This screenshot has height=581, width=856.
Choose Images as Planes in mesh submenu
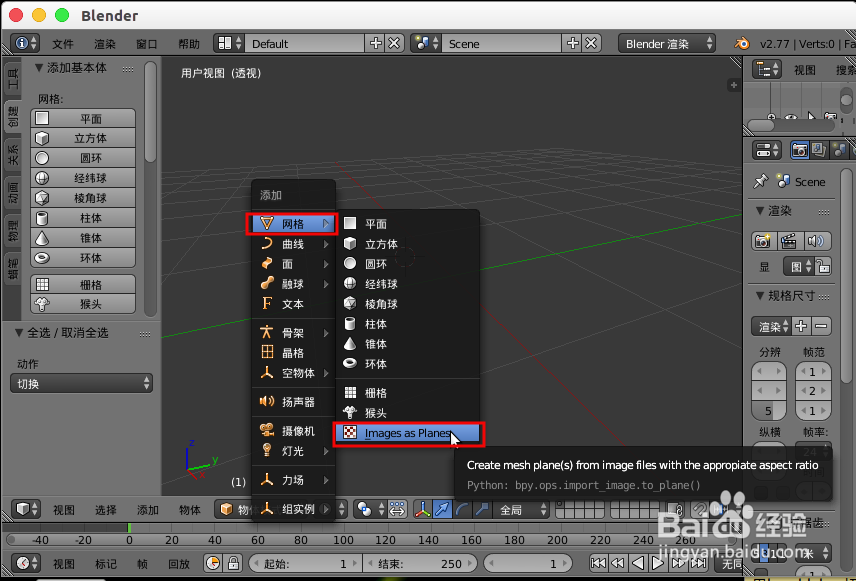pos(408,433)
